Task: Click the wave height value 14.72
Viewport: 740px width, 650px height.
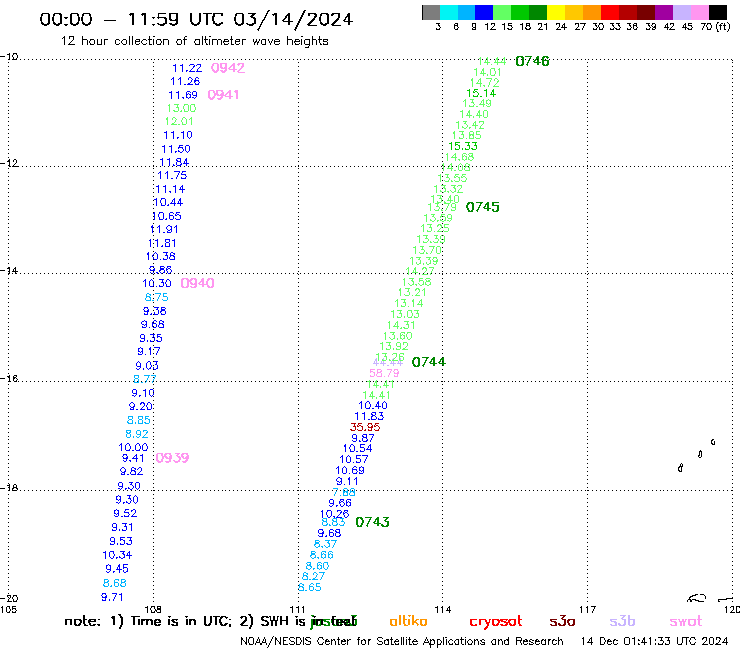Action: tap(485, 83)
